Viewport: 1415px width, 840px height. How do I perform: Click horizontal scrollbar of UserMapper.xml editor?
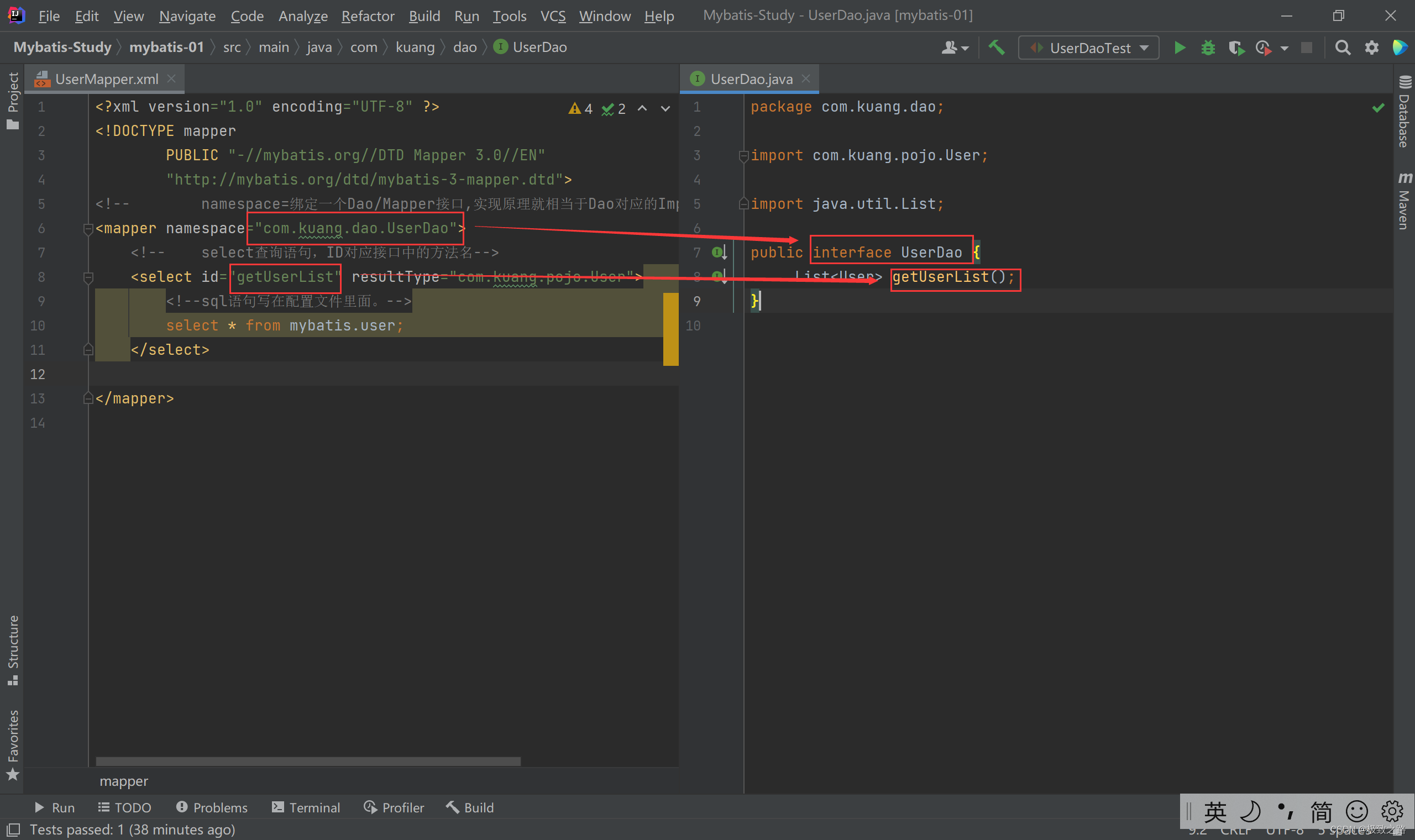308,762
